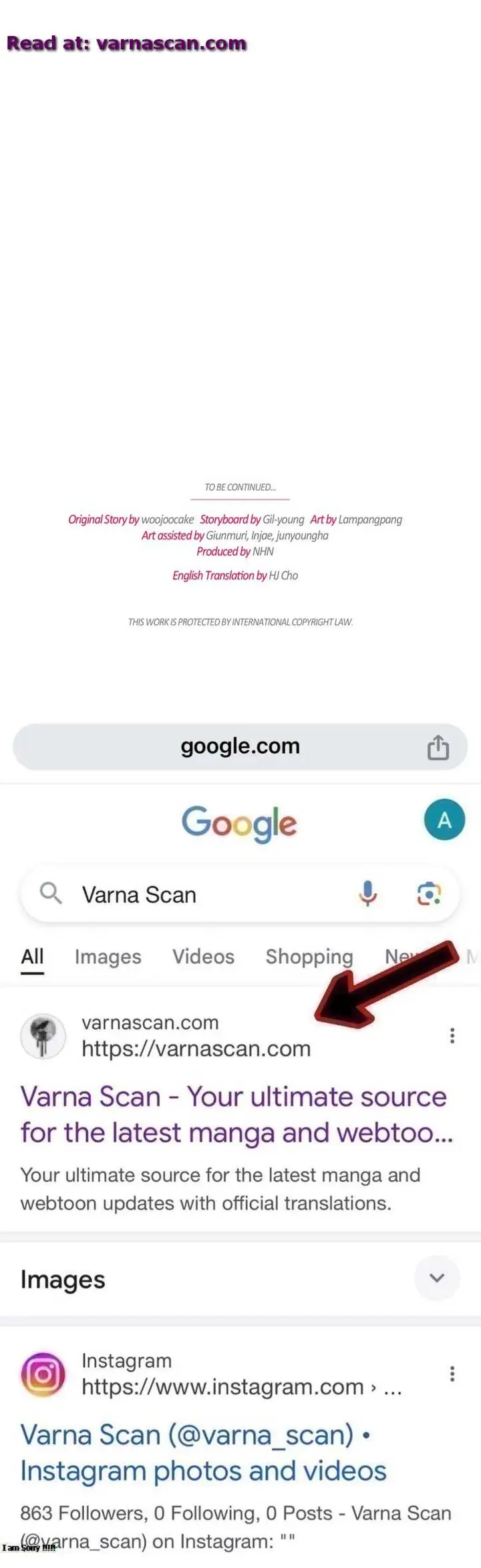Click the Google logo

pos(239,823)
